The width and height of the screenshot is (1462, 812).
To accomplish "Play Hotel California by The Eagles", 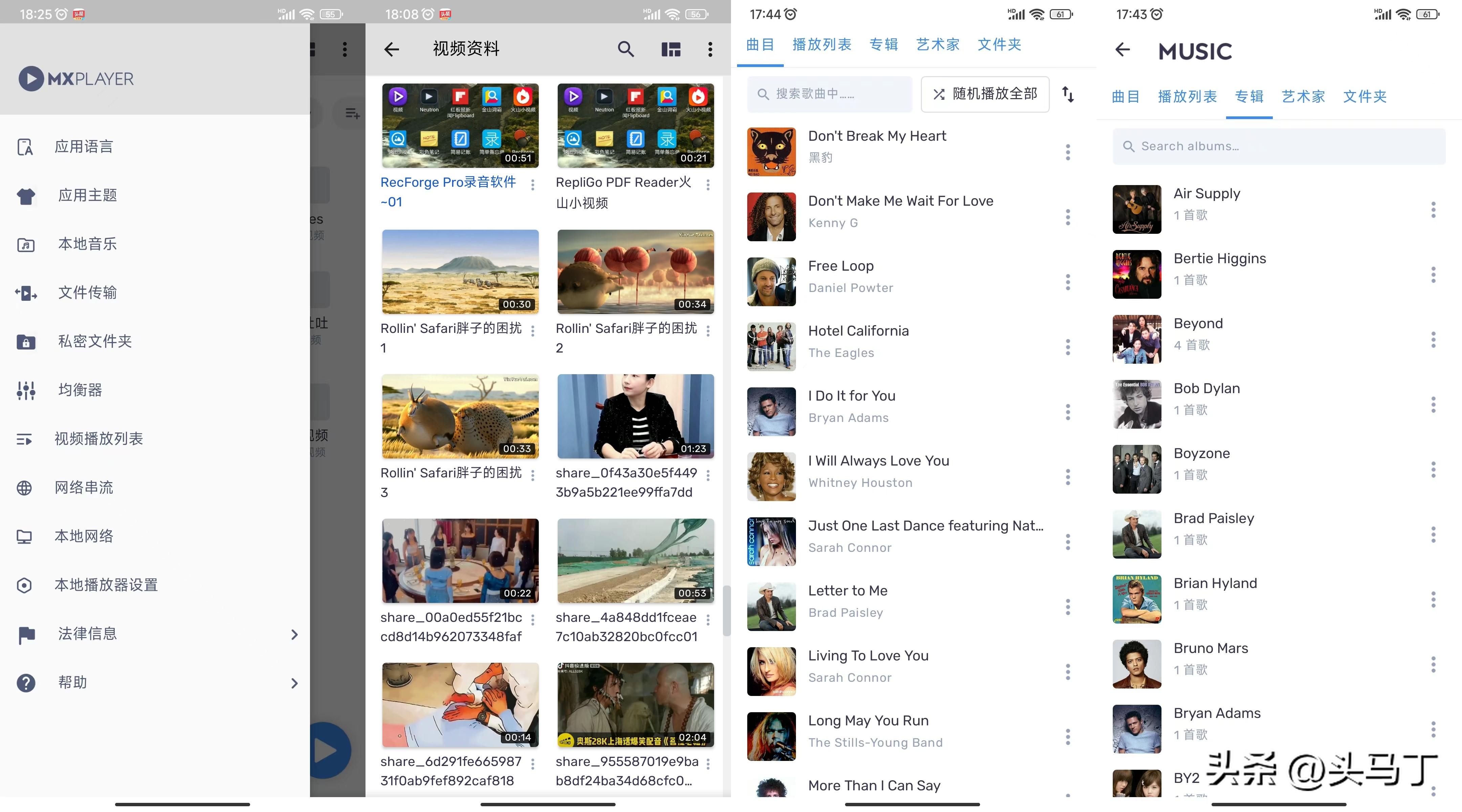I will click(x=858, y=331).
